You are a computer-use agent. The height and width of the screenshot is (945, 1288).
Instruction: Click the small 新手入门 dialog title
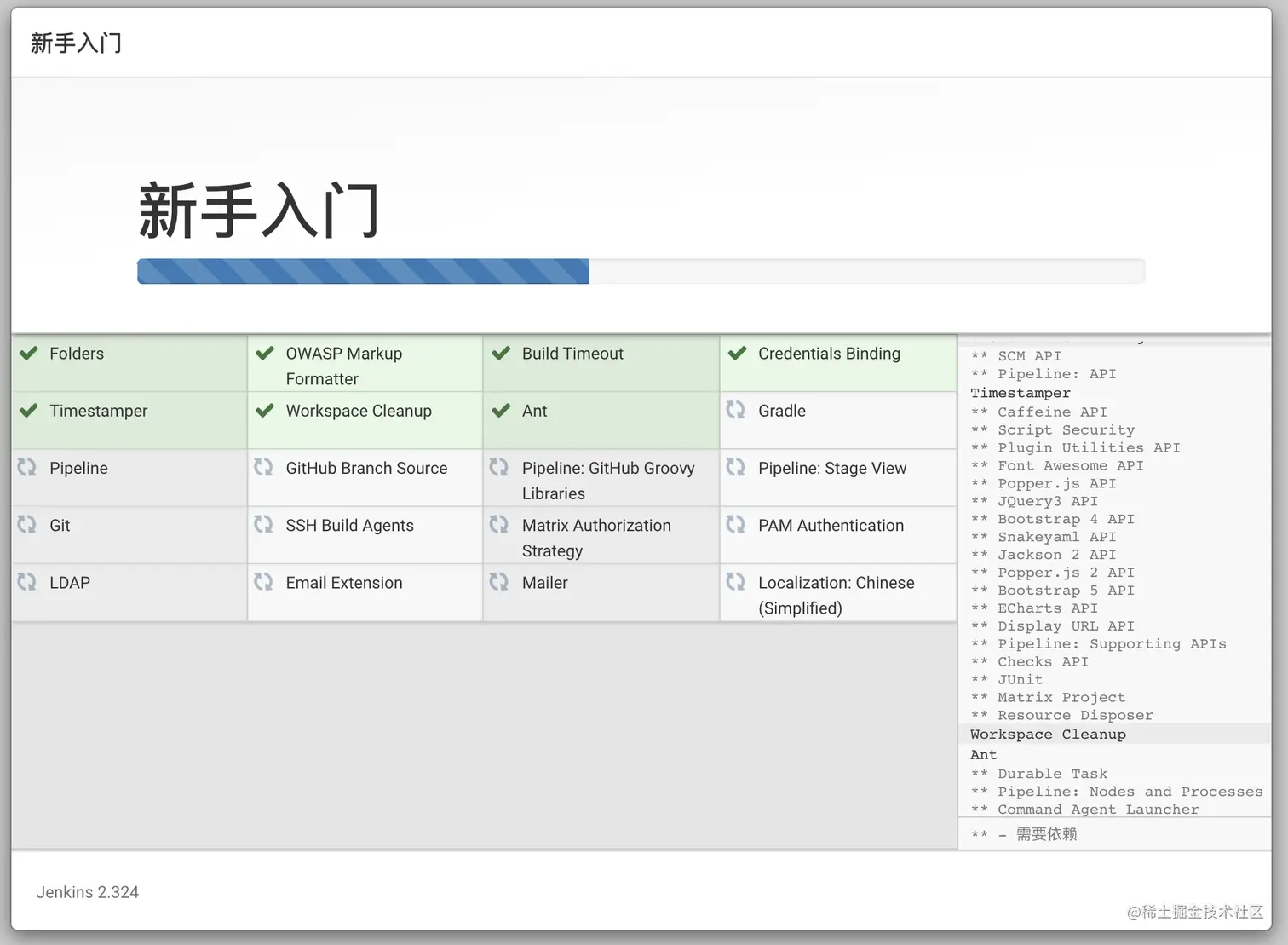(x=76, y=43)
